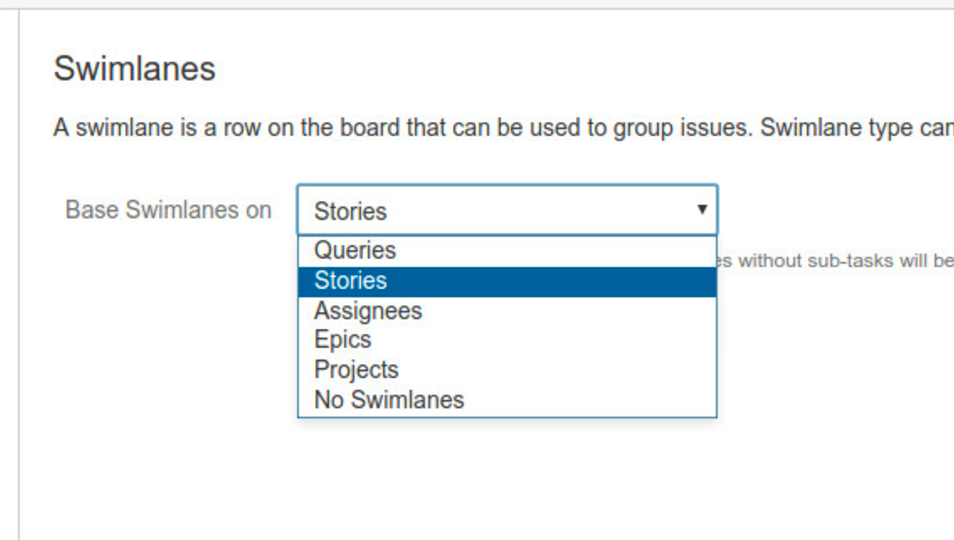The image size is (954, 540).
Task: Select Queries from the swimlane options
Action: tap(507, 251)
